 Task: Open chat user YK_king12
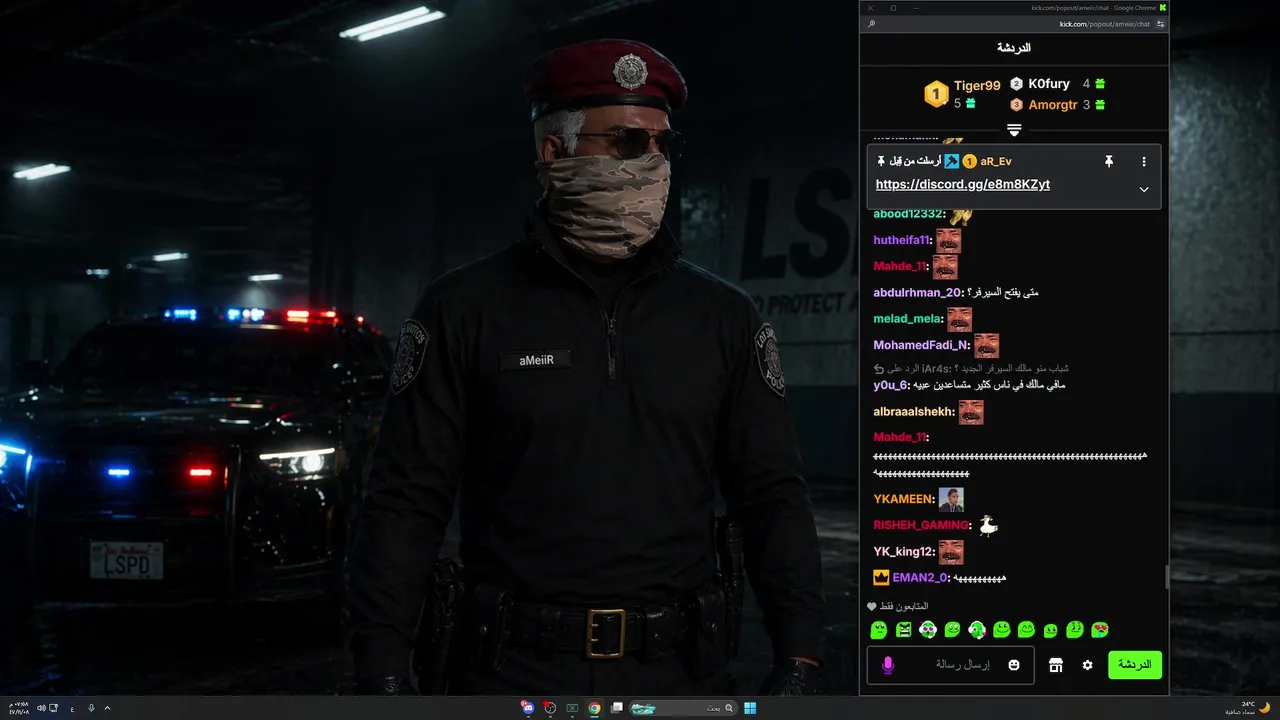[903, 552]
